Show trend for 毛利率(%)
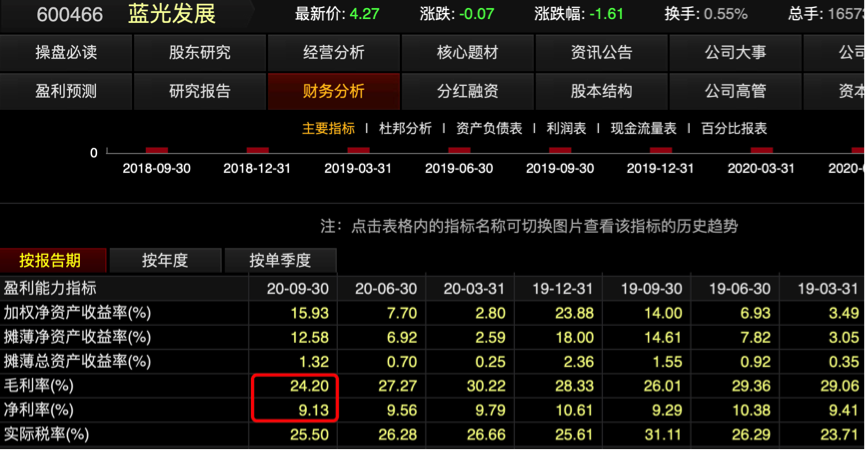 point(39,385)
